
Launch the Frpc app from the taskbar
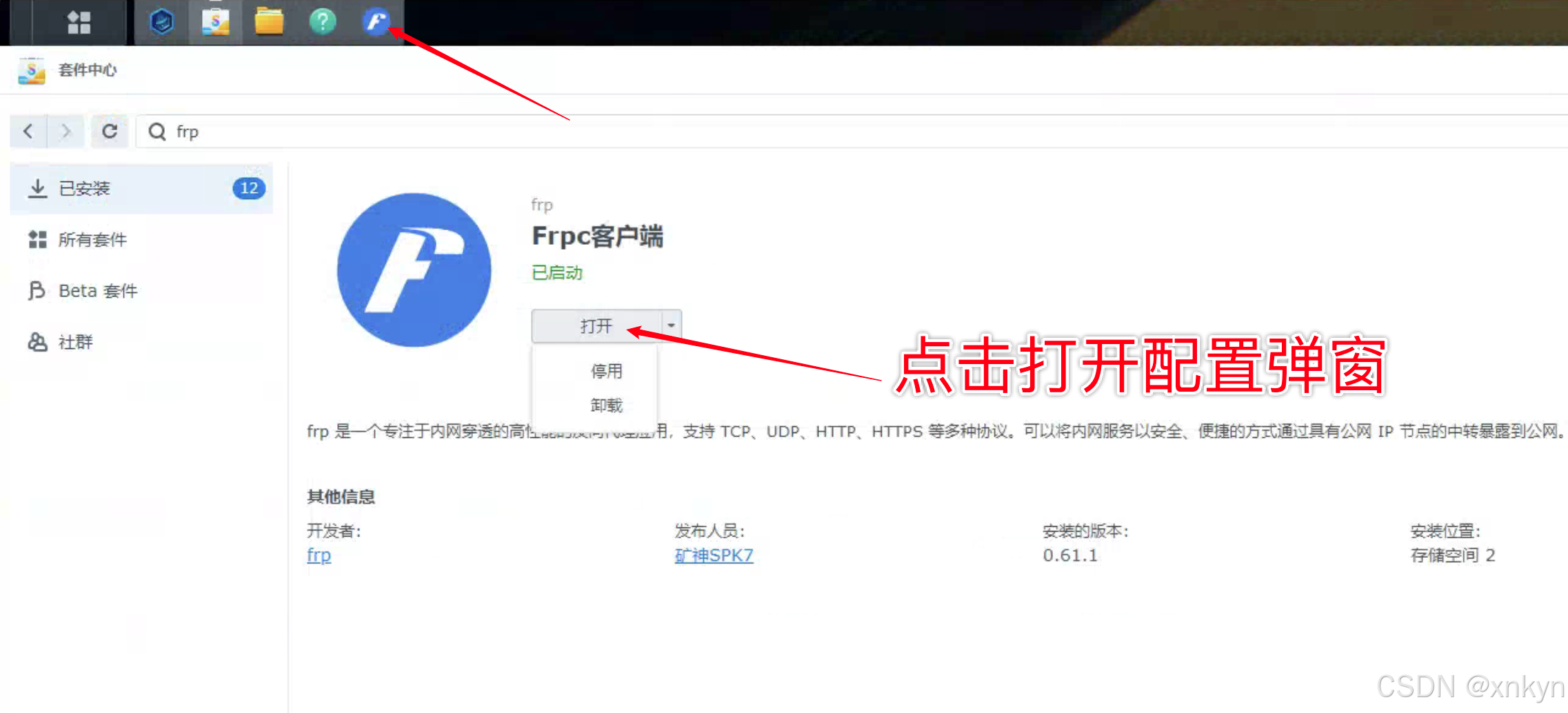375,21
